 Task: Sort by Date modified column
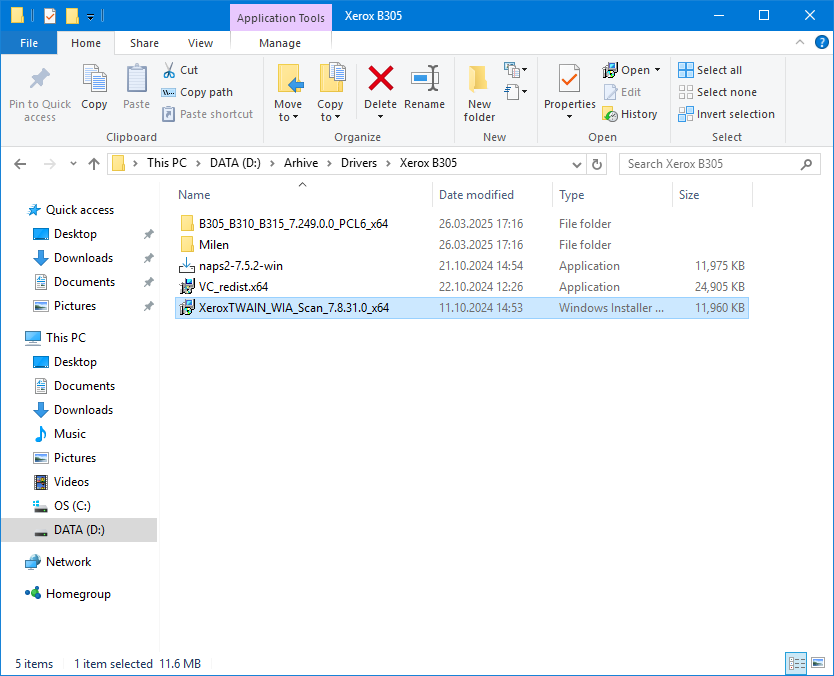click(x=492, y=195)
